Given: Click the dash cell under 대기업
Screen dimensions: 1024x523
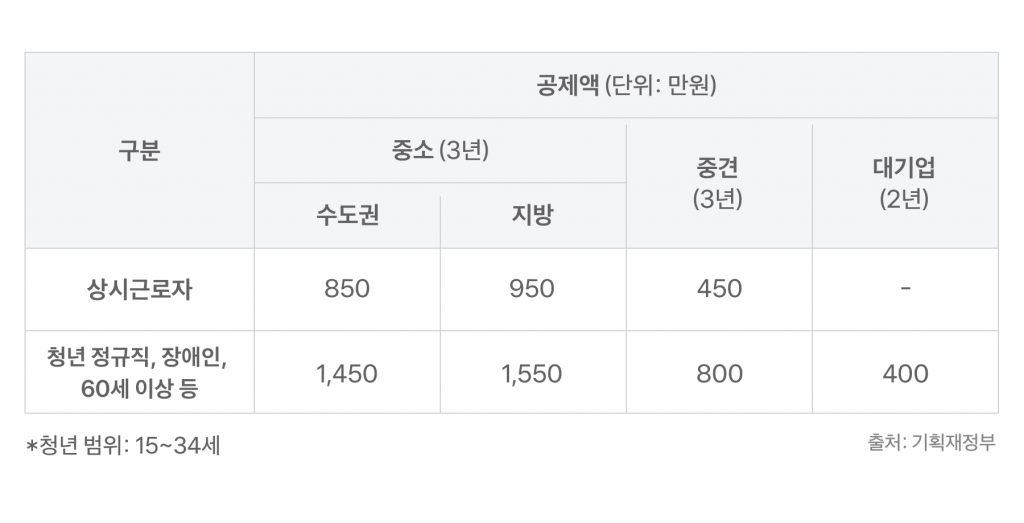Looking at the screenshot, I should 904,290.
